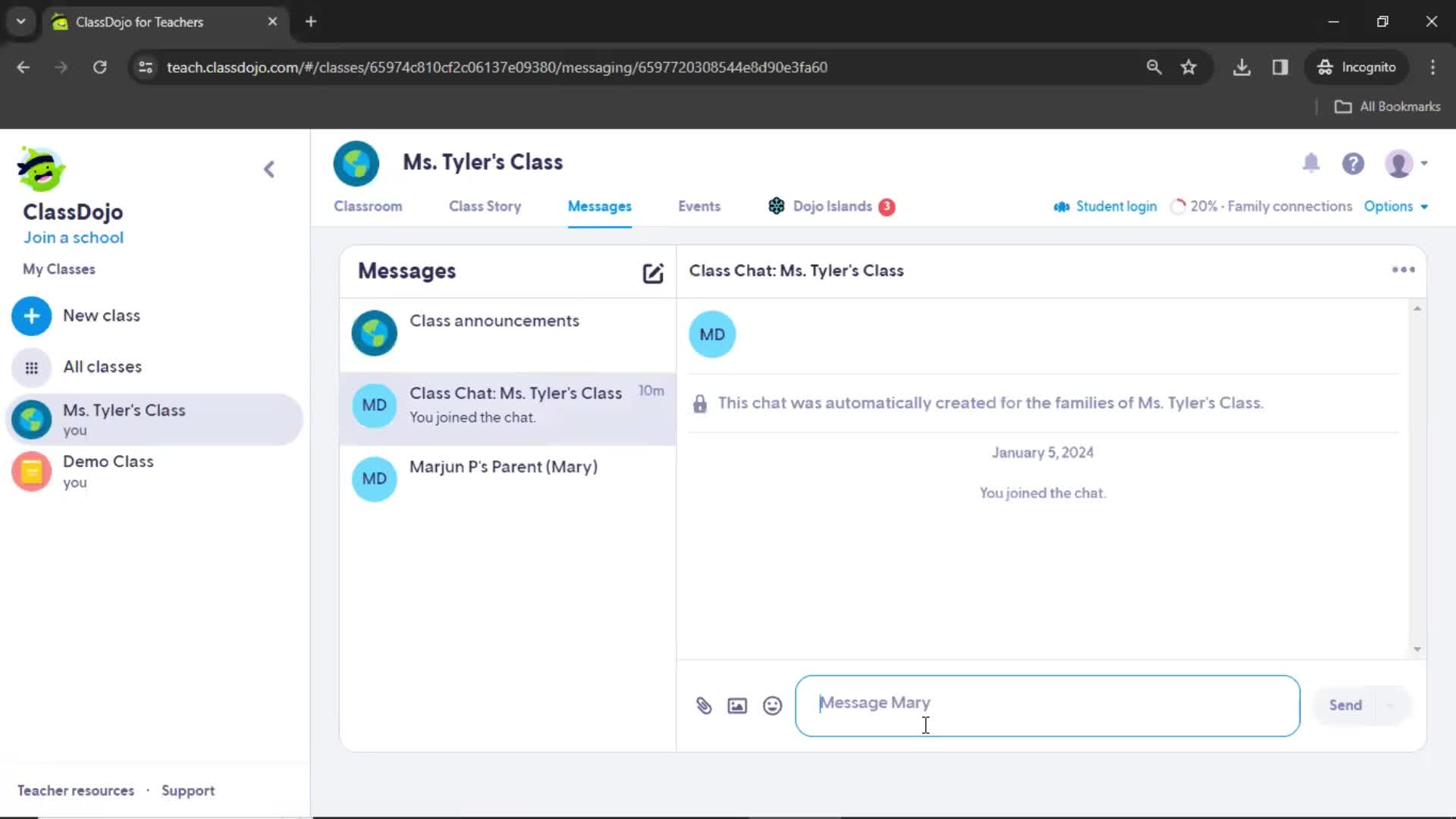The height and width of the screenshot is (819, 1456).
Task: Open the browser downloads icon
Action: coord(1241,67)
